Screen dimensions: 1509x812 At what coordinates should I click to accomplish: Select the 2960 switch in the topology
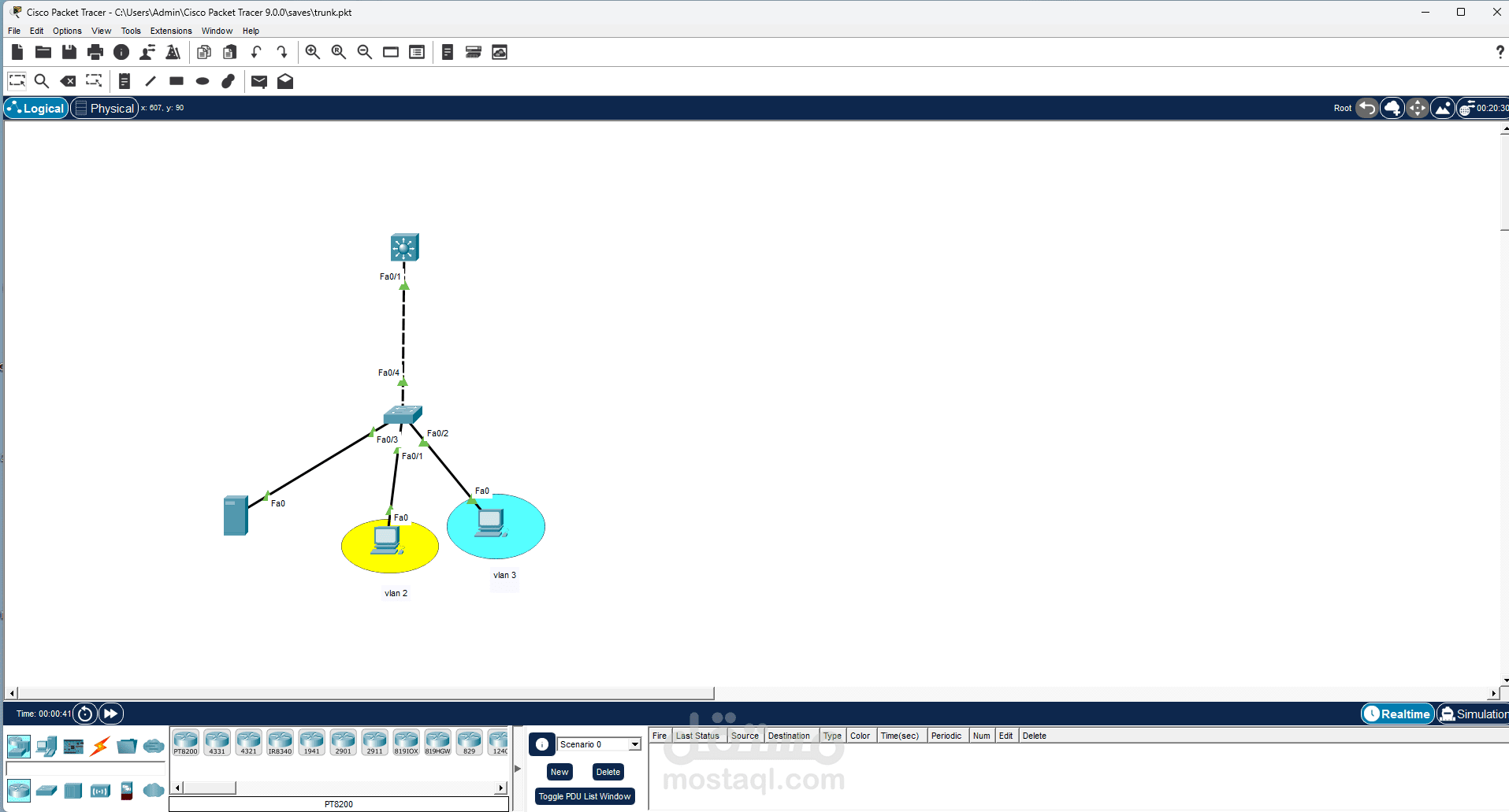coord(403,415)
